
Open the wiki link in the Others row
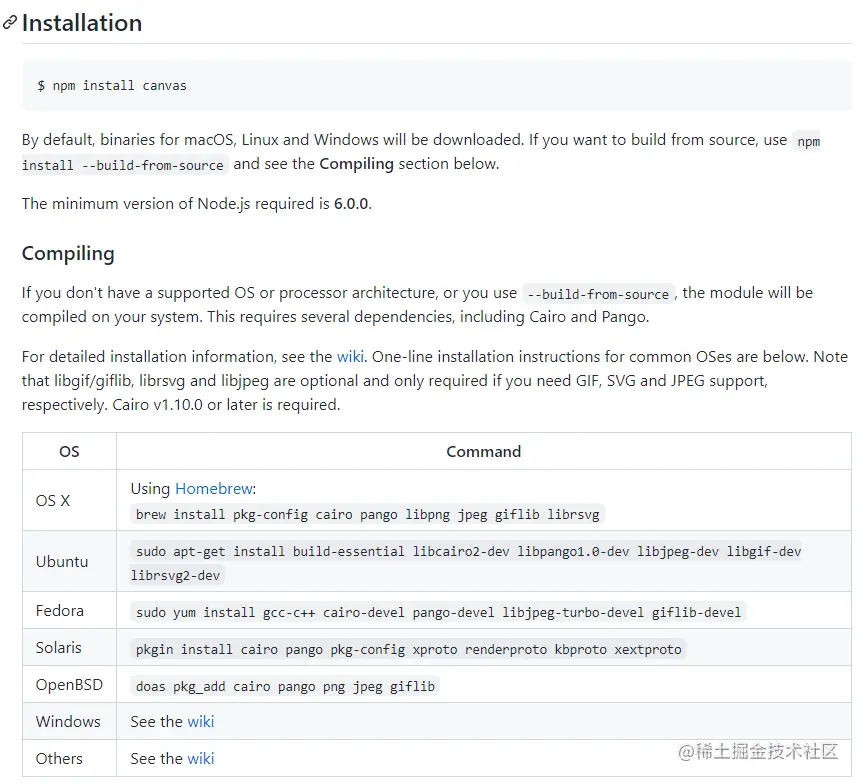pos(201,758)
